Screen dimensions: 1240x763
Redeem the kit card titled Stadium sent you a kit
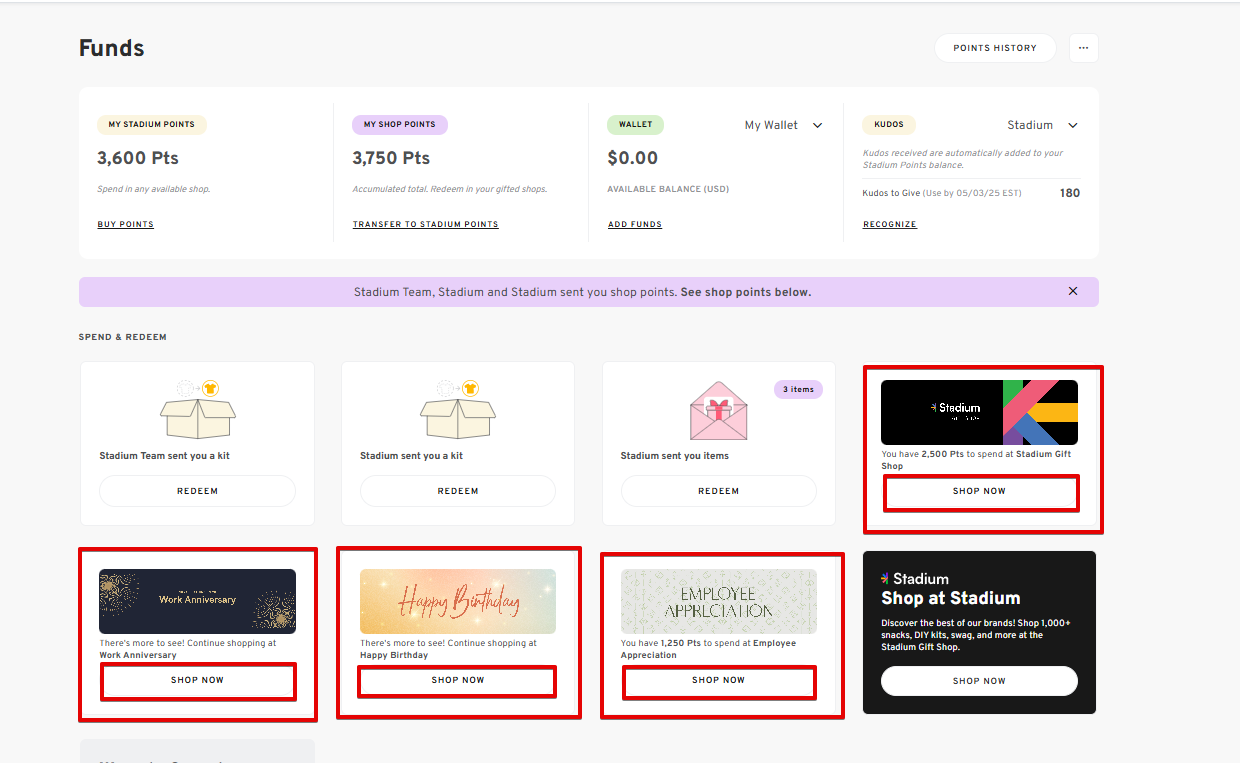(458, 491)
